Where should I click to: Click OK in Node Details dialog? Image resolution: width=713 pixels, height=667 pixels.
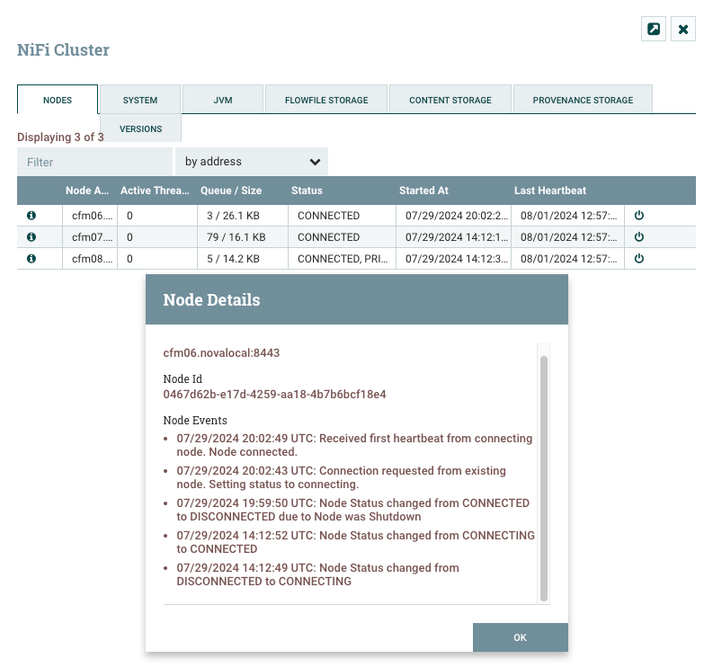coord(520,637)
